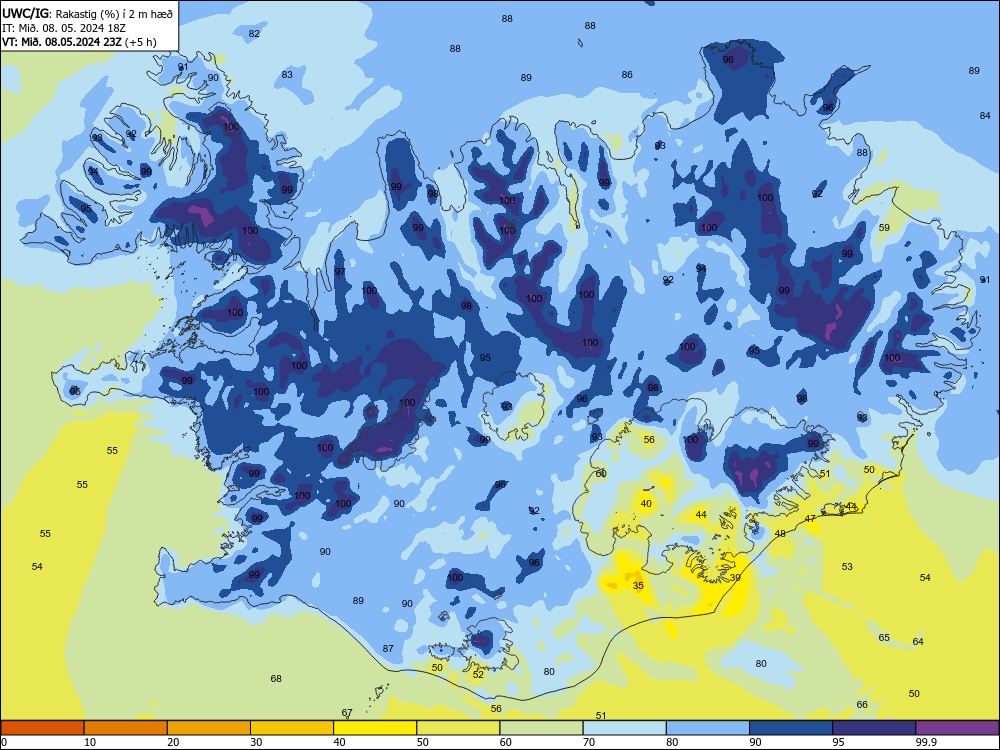The width and height of the screenshot is (1000, 750).
Task: Click the '59' humidity value on the map
Action: click(884, 228)
